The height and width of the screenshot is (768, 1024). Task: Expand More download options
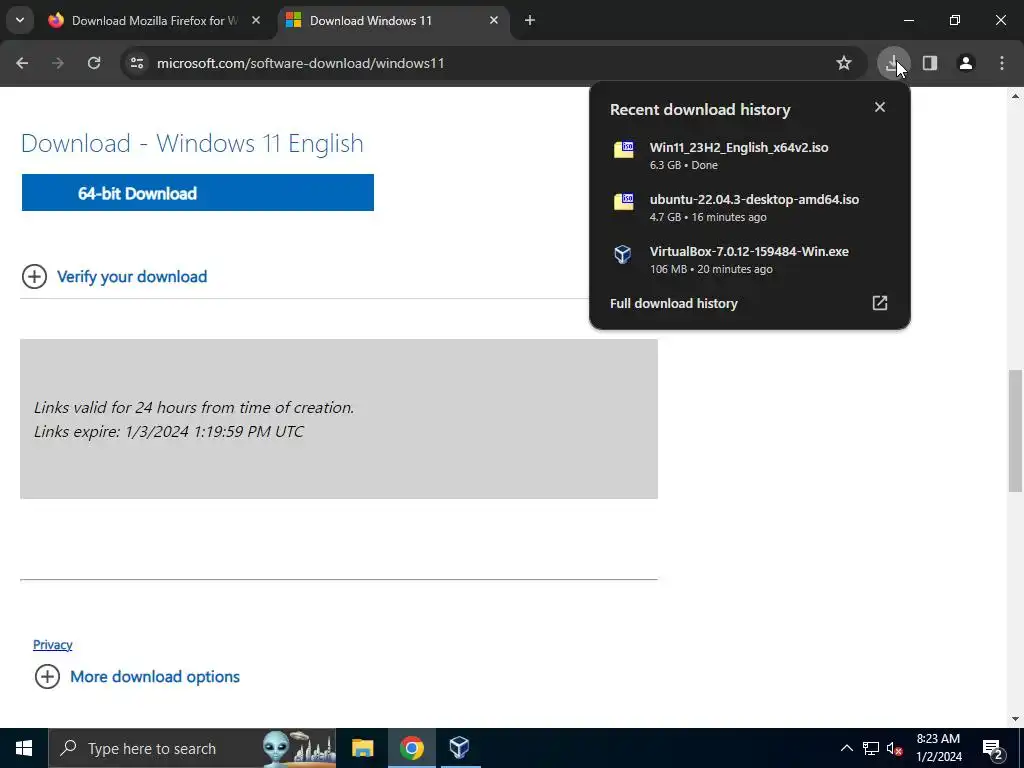pyautogui.click(x=137, y=677)
